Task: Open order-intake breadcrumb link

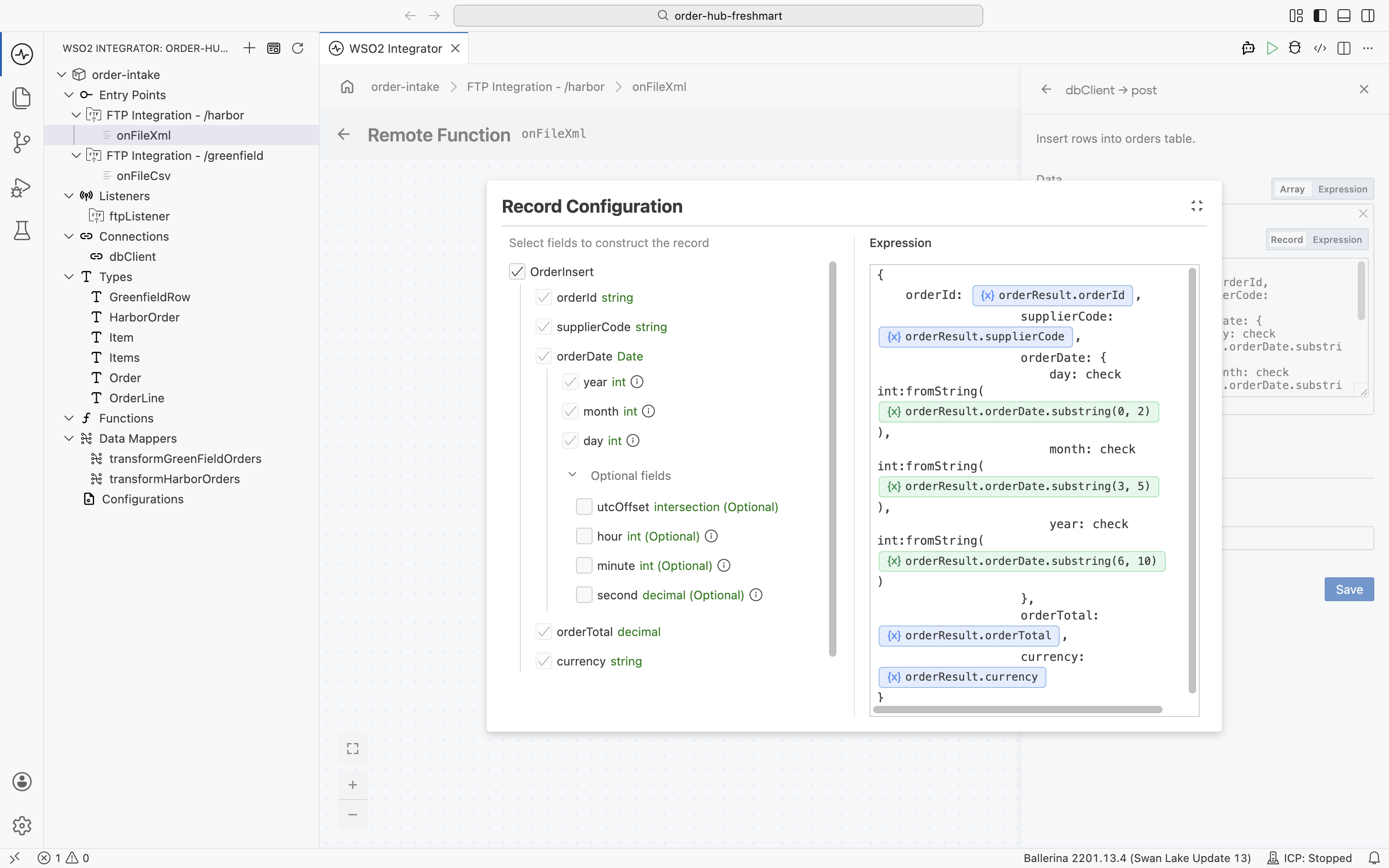Action: click(405, 87)
